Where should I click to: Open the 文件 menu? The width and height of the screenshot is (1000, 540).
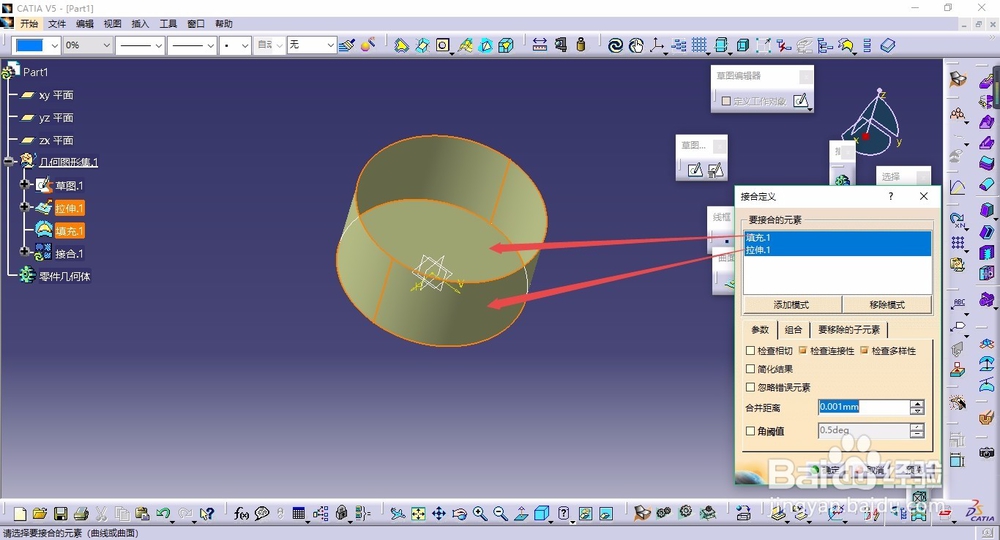click(57, 24)
